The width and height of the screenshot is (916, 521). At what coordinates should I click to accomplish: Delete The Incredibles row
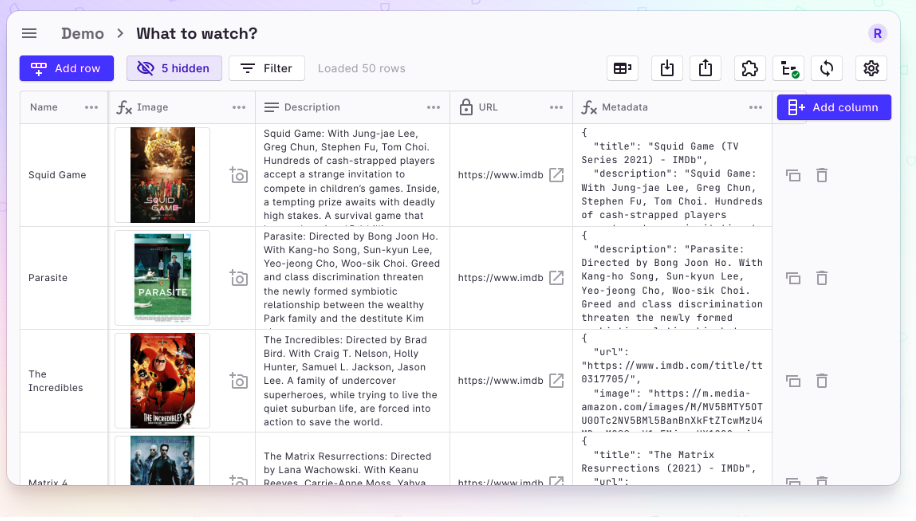822,381
